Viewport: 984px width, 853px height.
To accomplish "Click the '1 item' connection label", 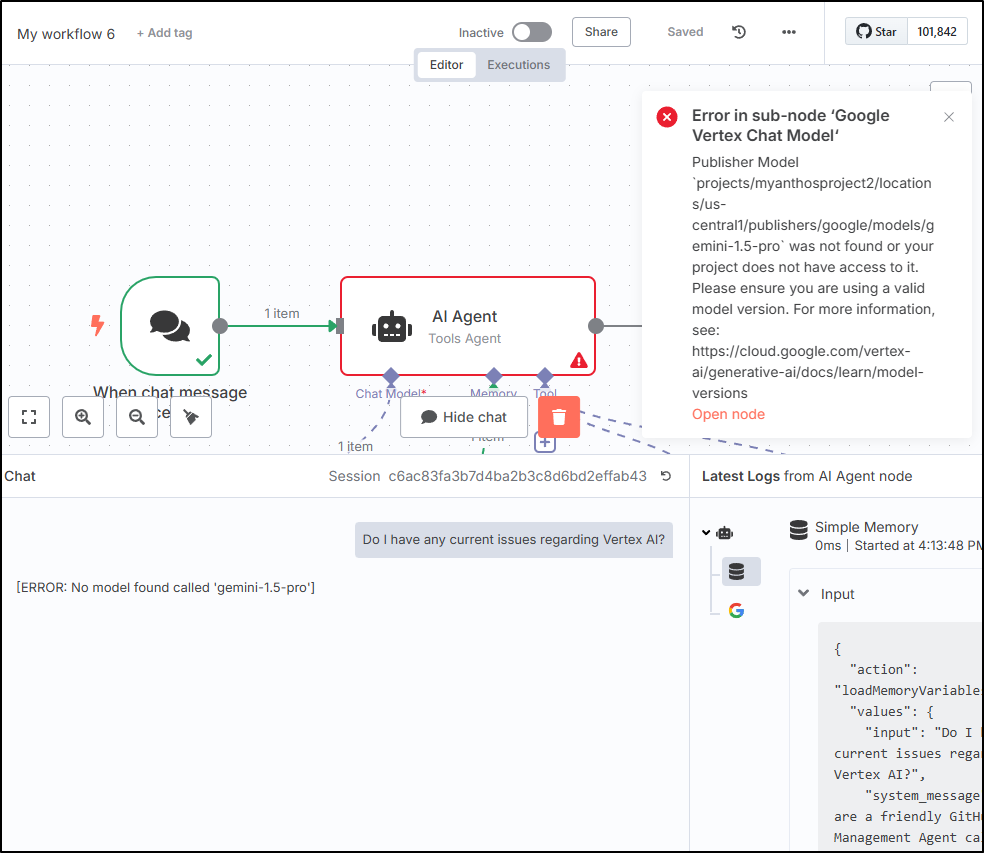I will coord(282,313).
